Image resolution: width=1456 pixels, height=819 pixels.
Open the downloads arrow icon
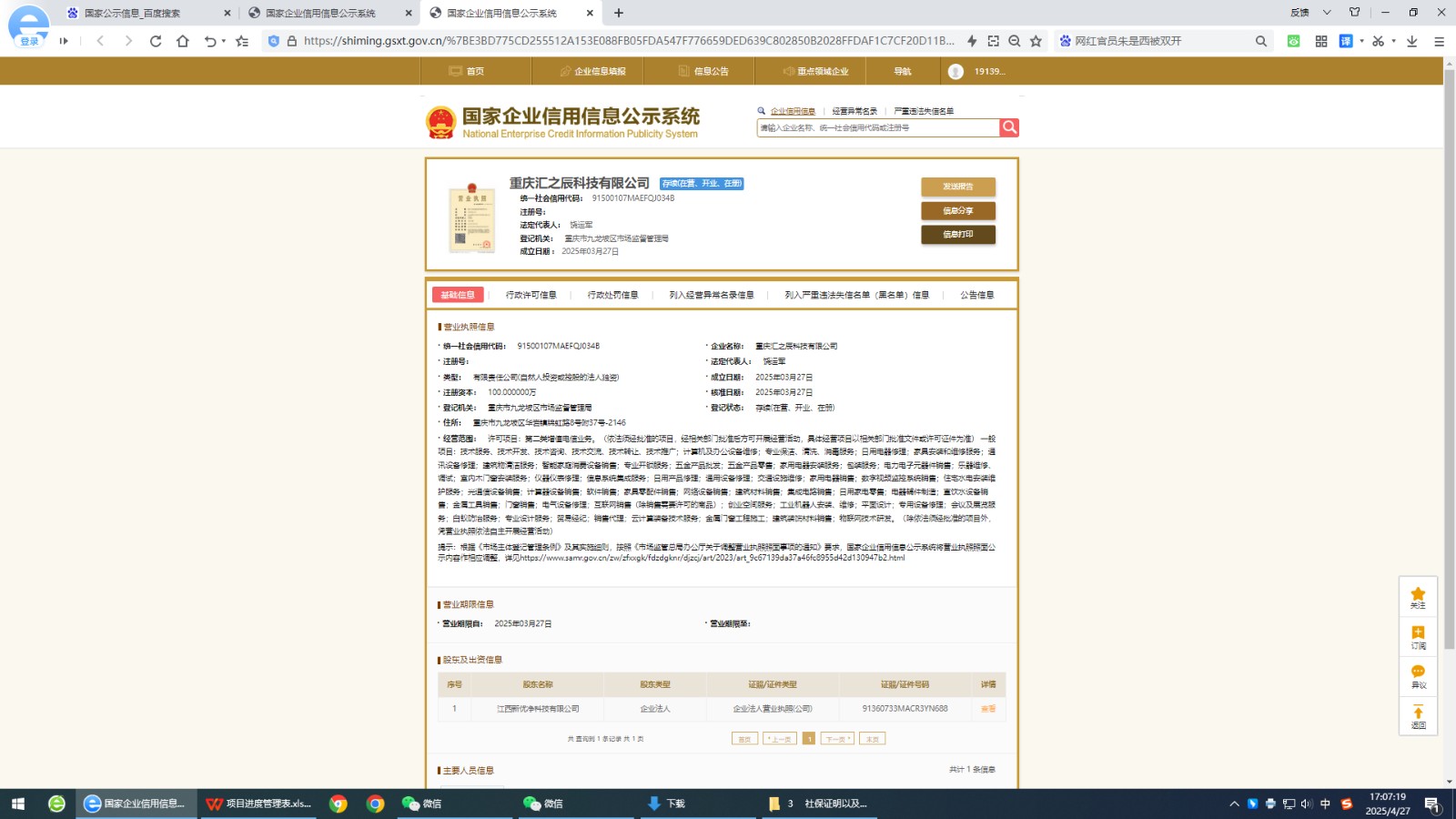[x=1412, y=41]
